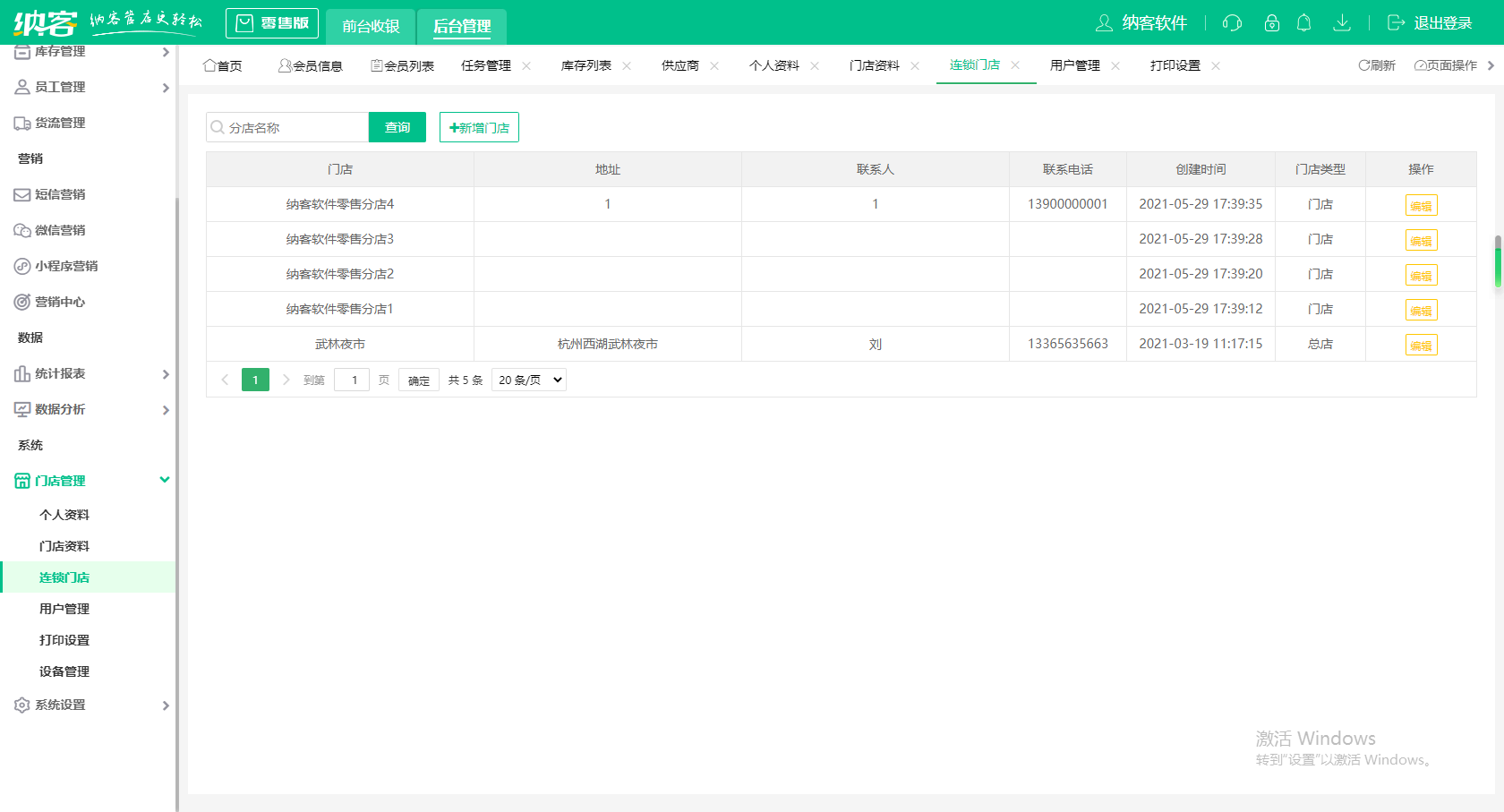The image size is (1504, 812).
Task: Close the 供应商 tab
Action: [714, 65]
